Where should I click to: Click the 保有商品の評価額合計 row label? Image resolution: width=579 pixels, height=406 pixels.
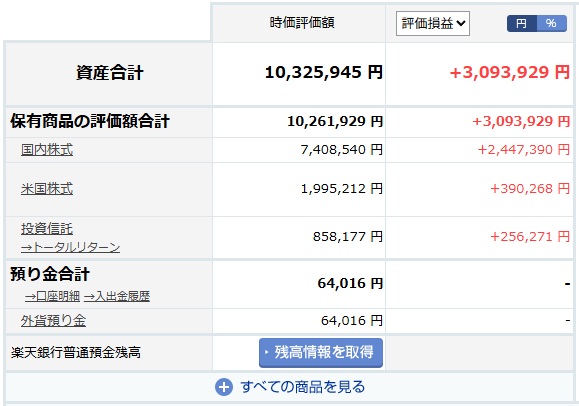[90, 121]
